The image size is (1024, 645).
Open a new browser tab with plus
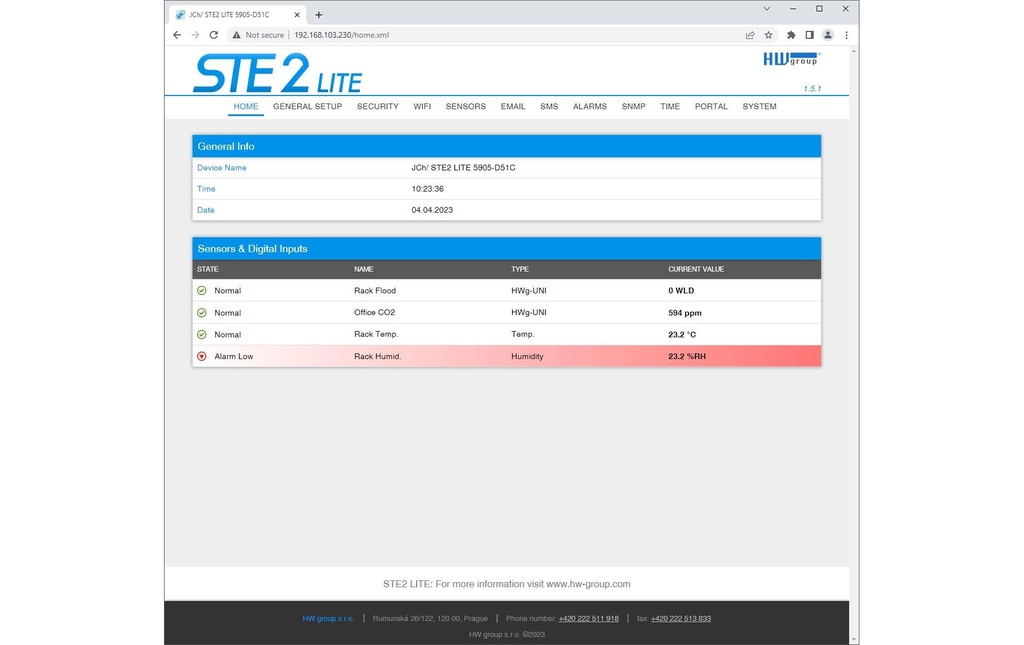319,14
